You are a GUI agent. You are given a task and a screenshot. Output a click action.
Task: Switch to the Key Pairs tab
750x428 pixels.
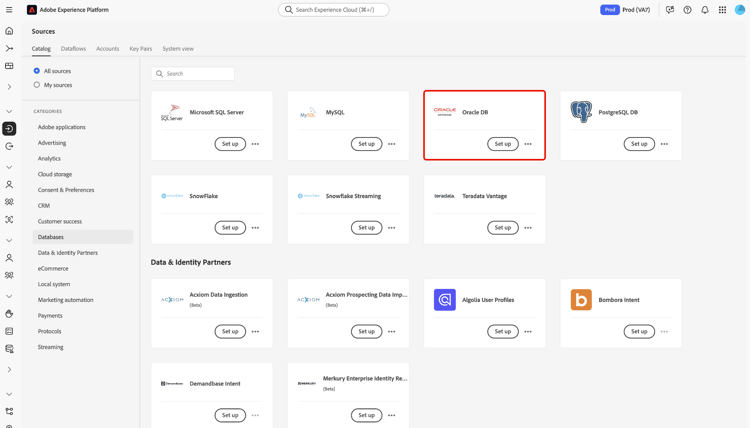tap(141, 49)
